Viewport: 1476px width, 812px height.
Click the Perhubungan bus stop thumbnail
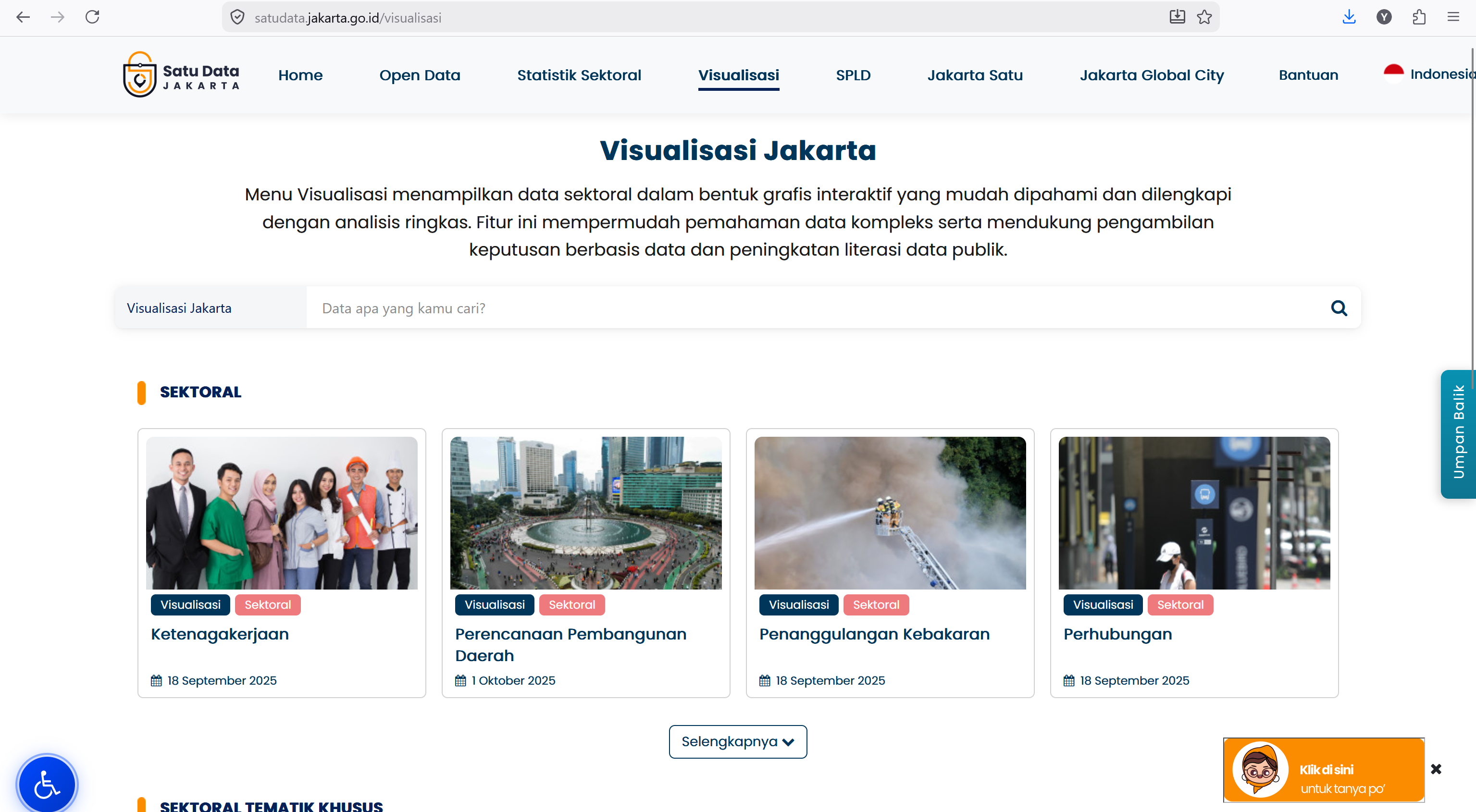1194,513
